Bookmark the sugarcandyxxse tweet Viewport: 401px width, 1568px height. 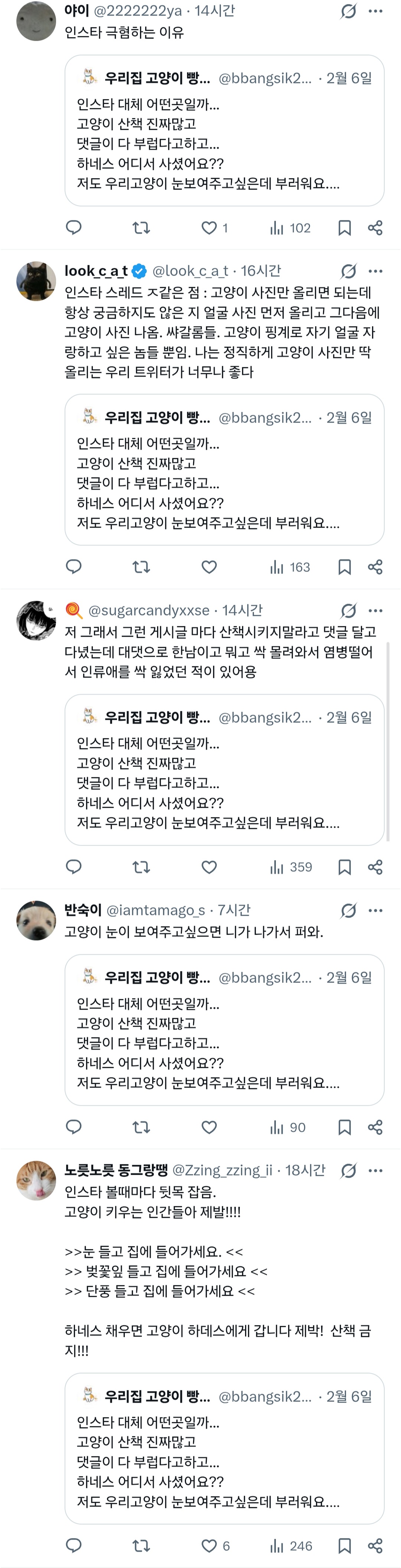(344, 867)
